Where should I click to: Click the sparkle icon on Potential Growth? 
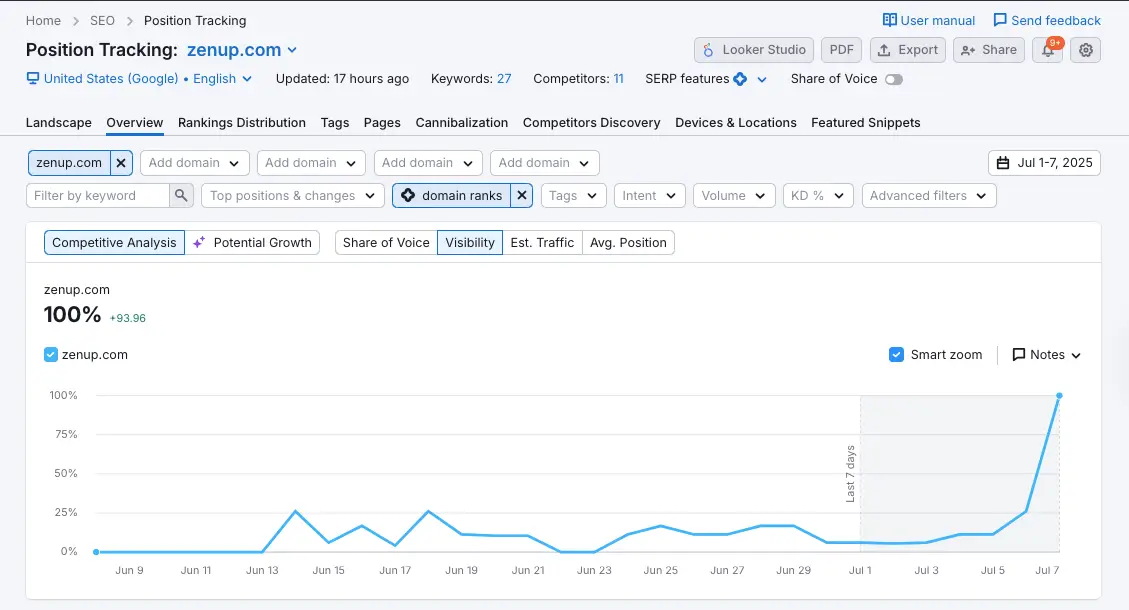pyautogui.click(x=199, y=243)
